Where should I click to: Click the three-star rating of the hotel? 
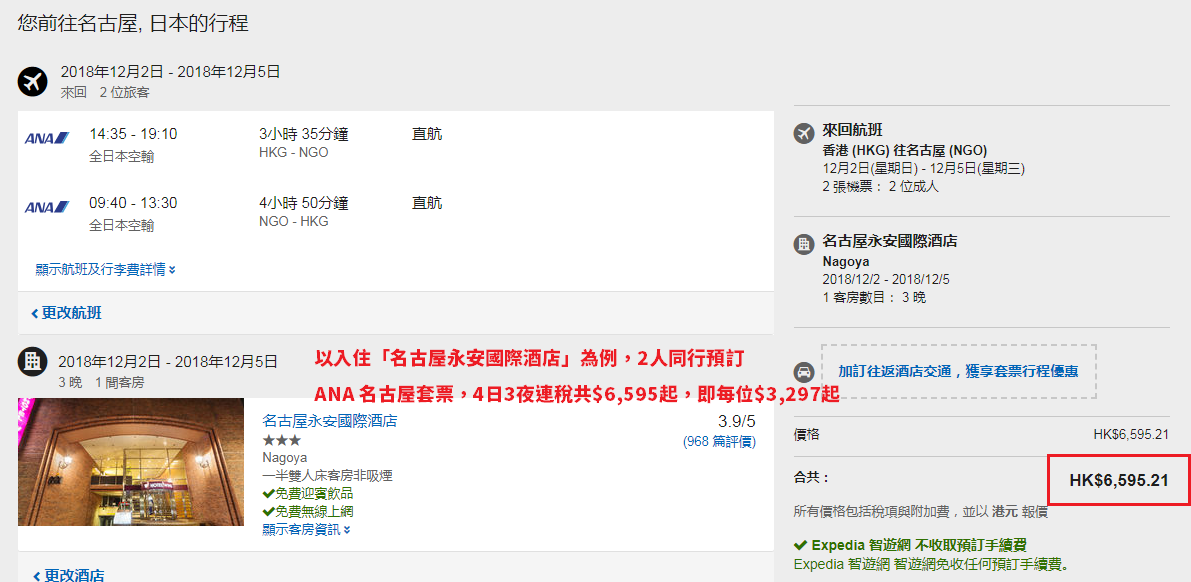click(281, 441)
